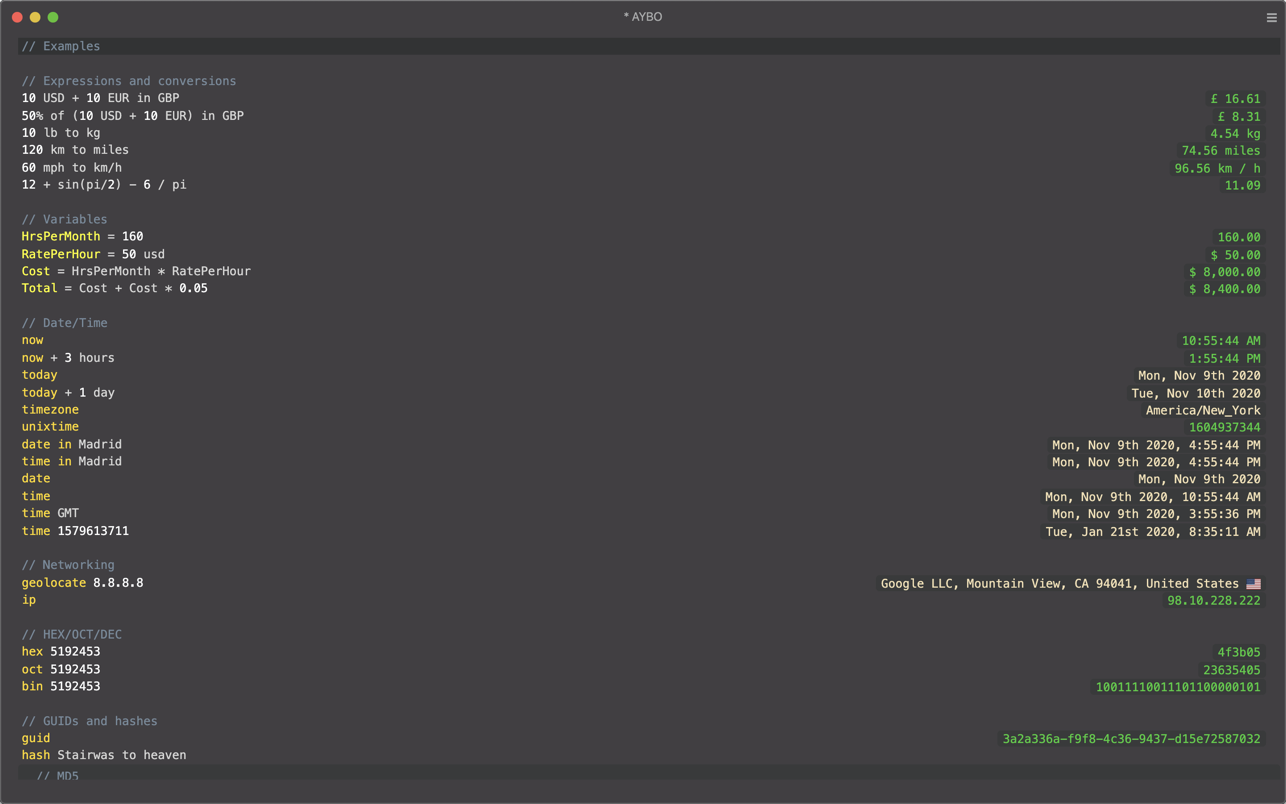Open the hamburger menu in title bar
1286x804 pixels.
pos(1271,17)
